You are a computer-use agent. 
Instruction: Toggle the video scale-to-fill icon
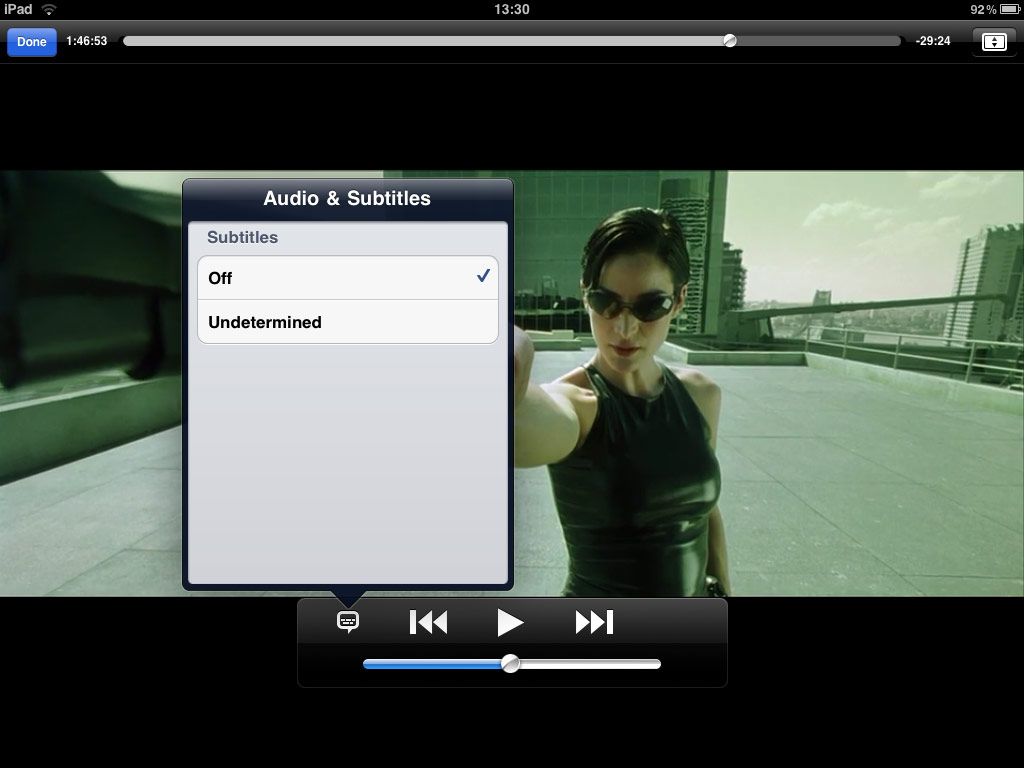pos(994,42)
